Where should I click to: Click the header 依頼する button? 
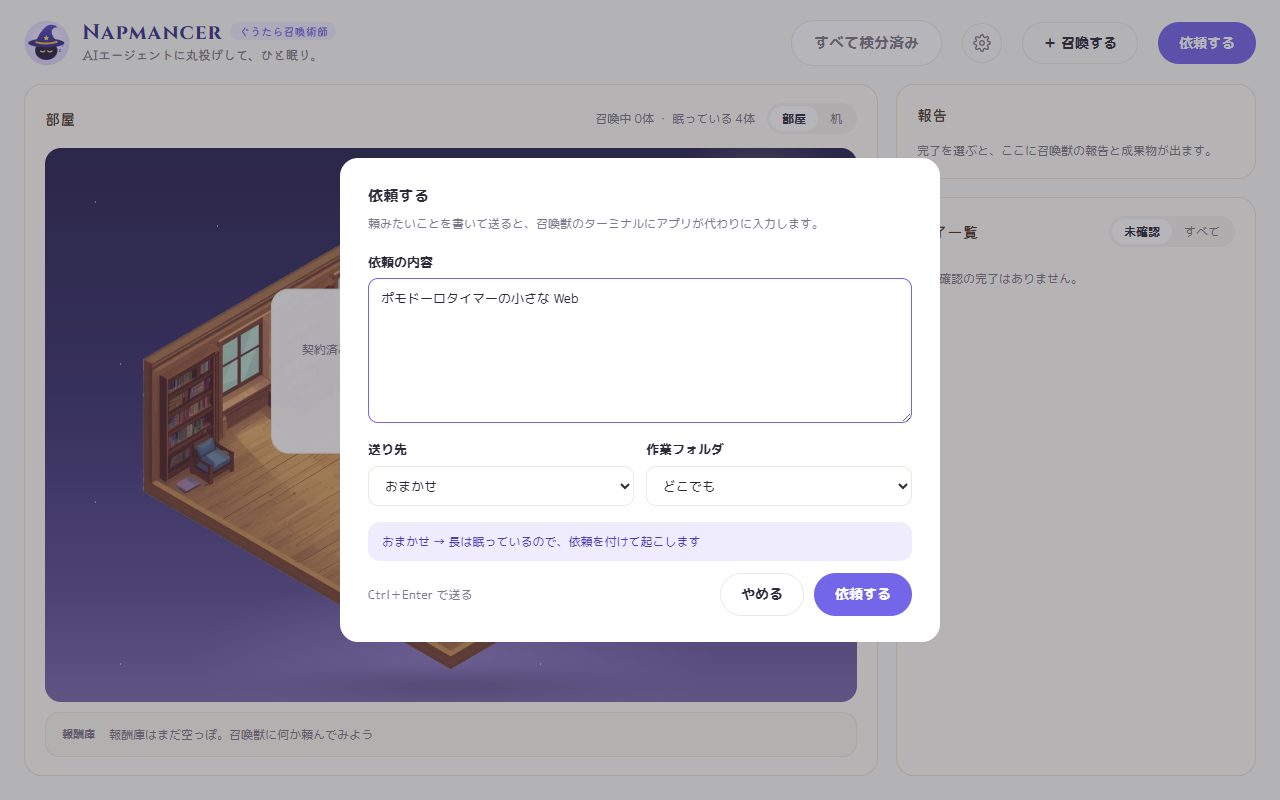(1207, 43)
